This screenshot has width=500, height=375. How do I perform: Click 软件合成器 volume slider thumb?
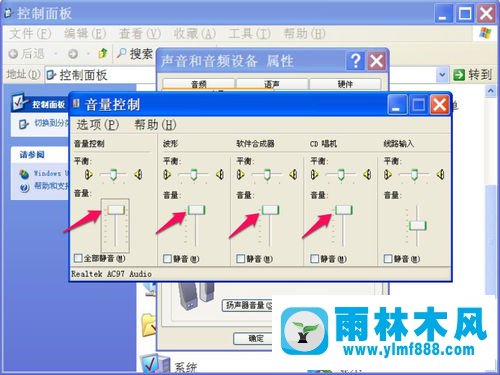(270, 210)
